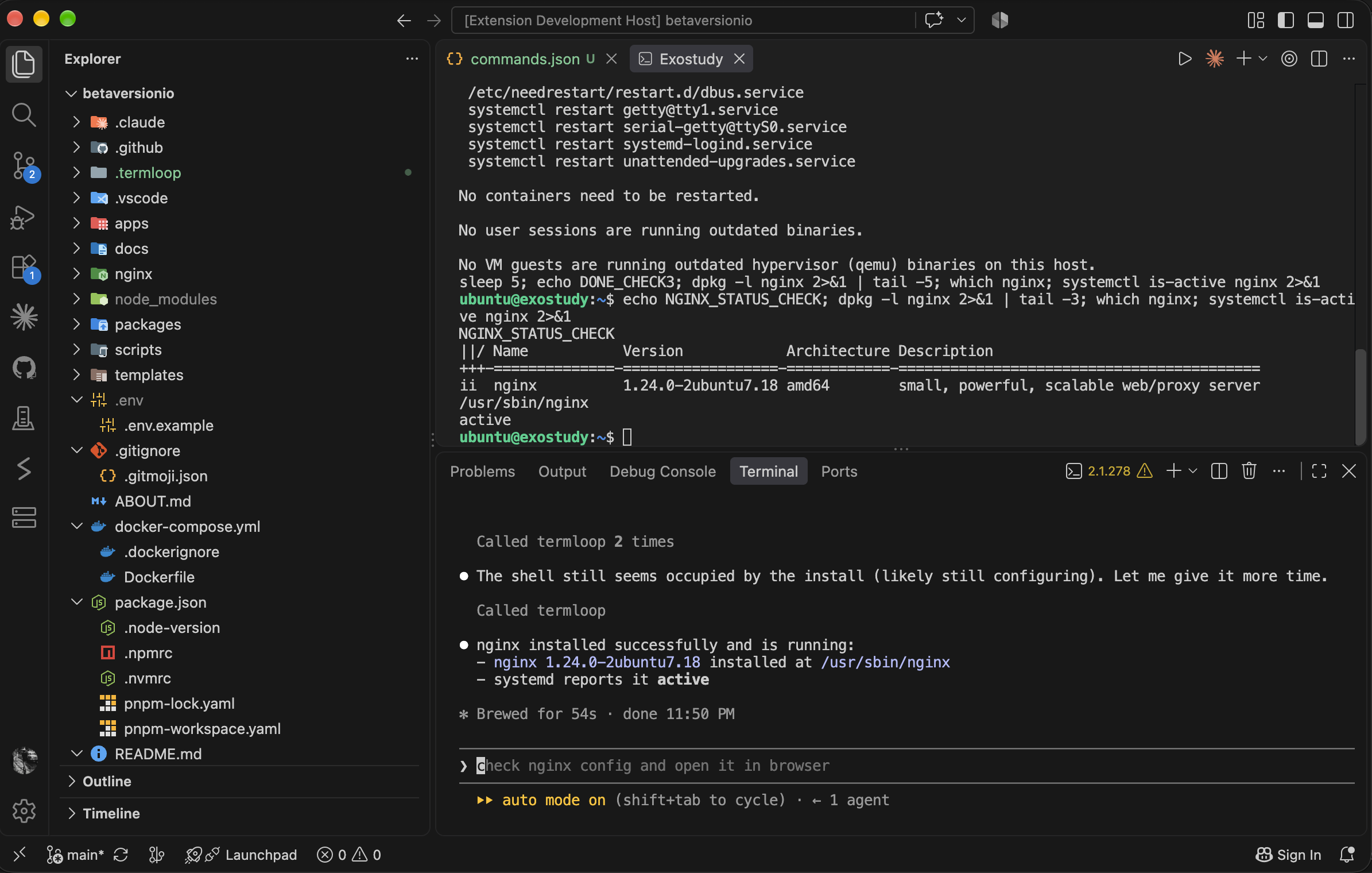Collapse the docker-compose.yml nested files
The height and width of the screenshot is (873, 1372).
tap(77, 526)
